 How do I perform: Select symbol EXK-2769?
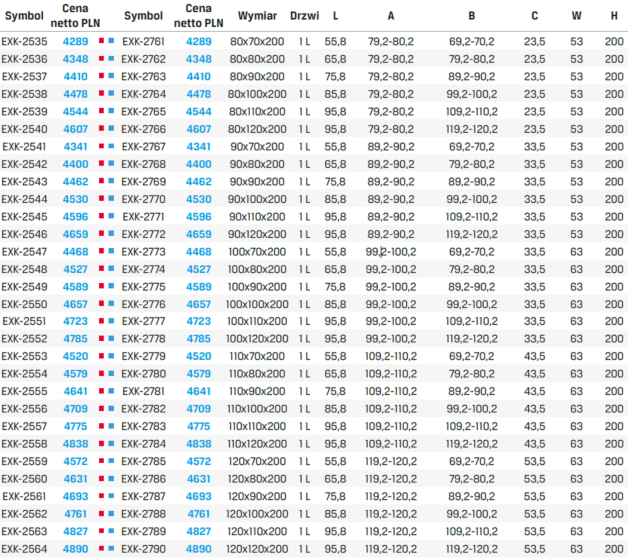pos(143,181)
